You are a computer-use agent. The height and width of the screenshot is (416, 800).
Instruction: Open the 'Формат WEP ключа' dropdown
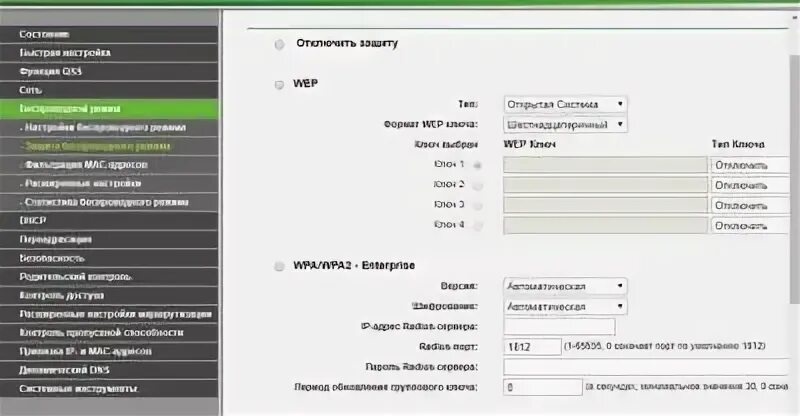coord(565,125)
